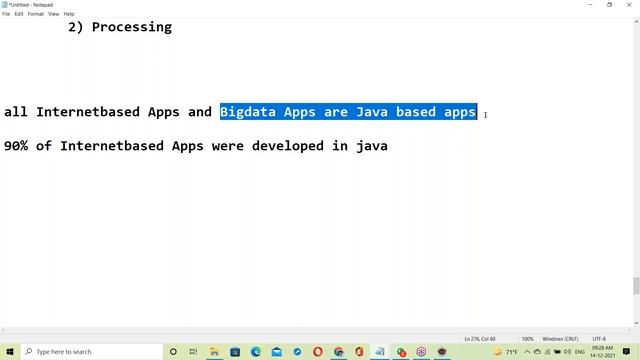Launch Opera browser from the taskbar
Screen dimensions: 640x360
point(318,351)
